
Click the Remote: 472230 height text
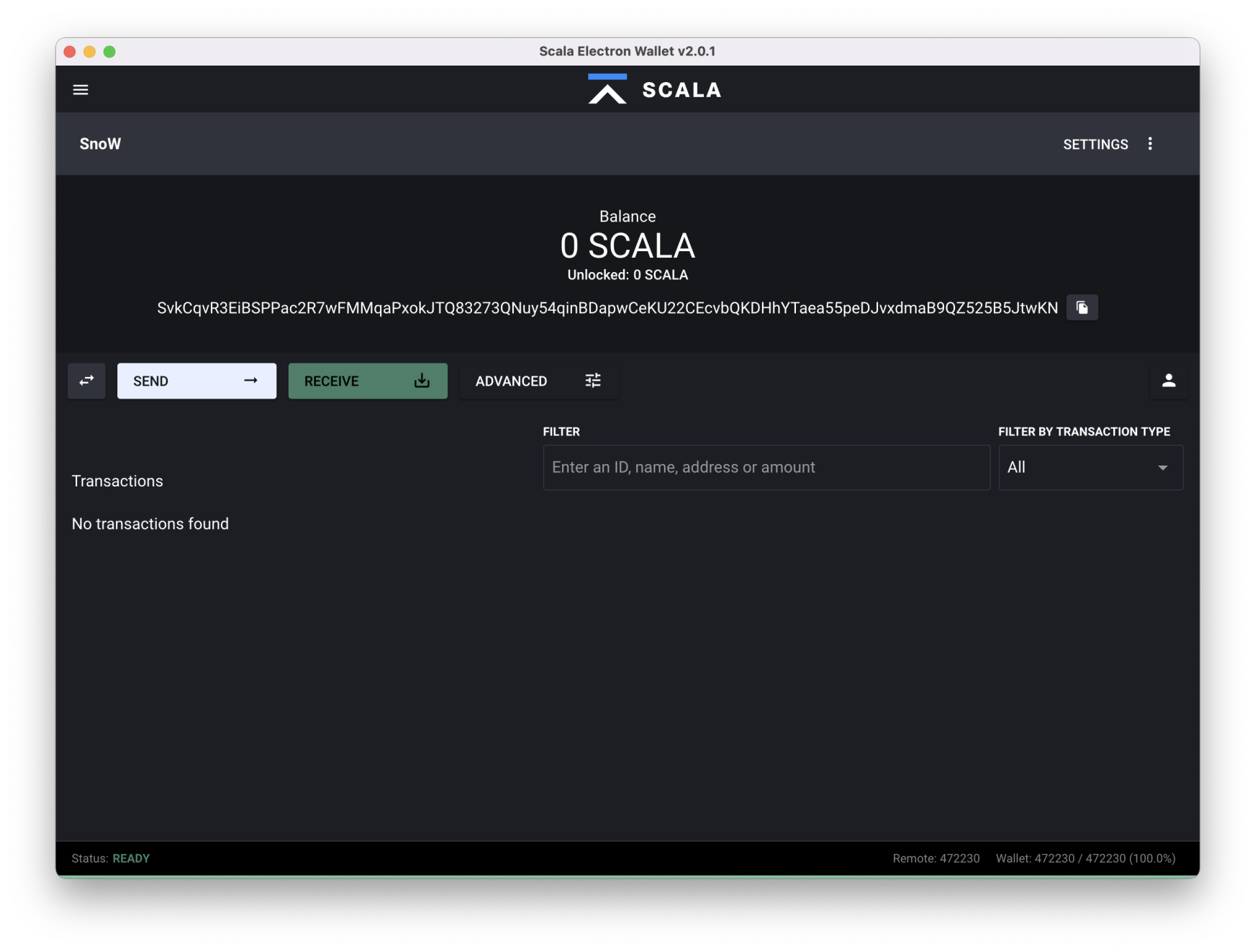pos(936,858)
